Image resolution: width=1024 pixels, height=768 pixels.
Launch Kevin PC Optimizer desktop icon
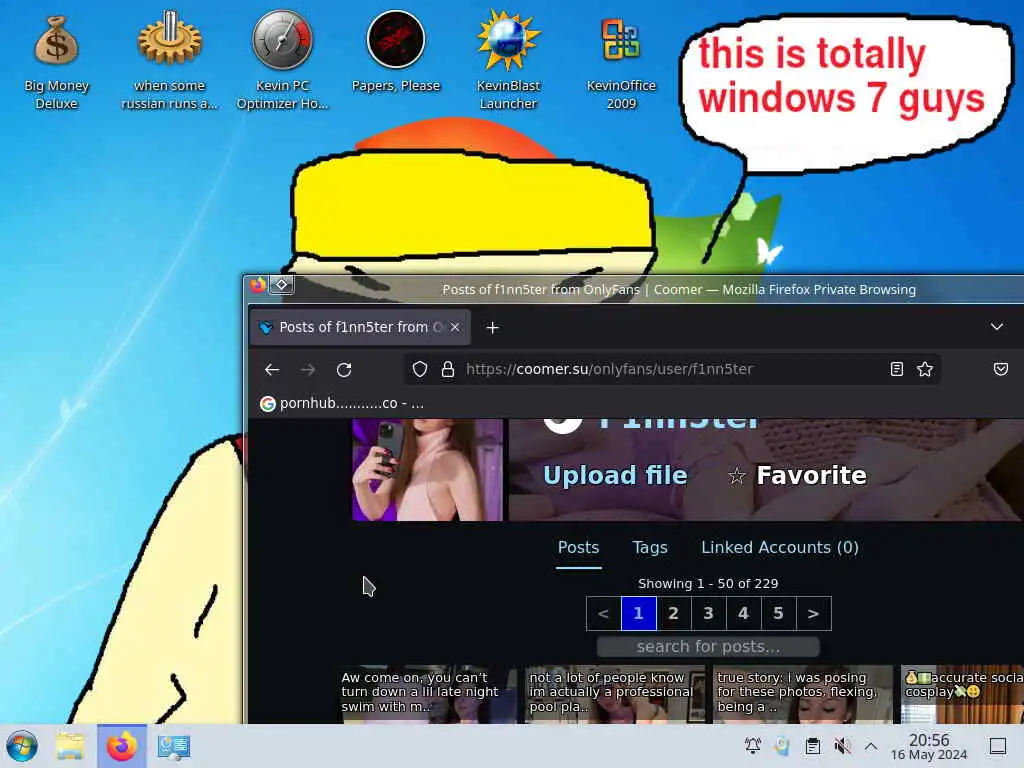pyautogui.click(x=282, y=61)
